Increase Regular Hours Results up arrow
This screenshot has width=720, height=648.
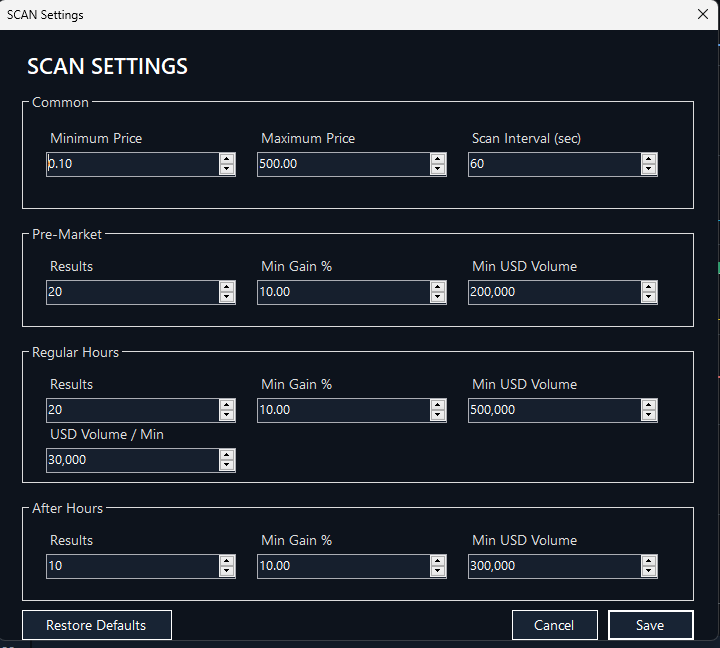click(226, 405)
